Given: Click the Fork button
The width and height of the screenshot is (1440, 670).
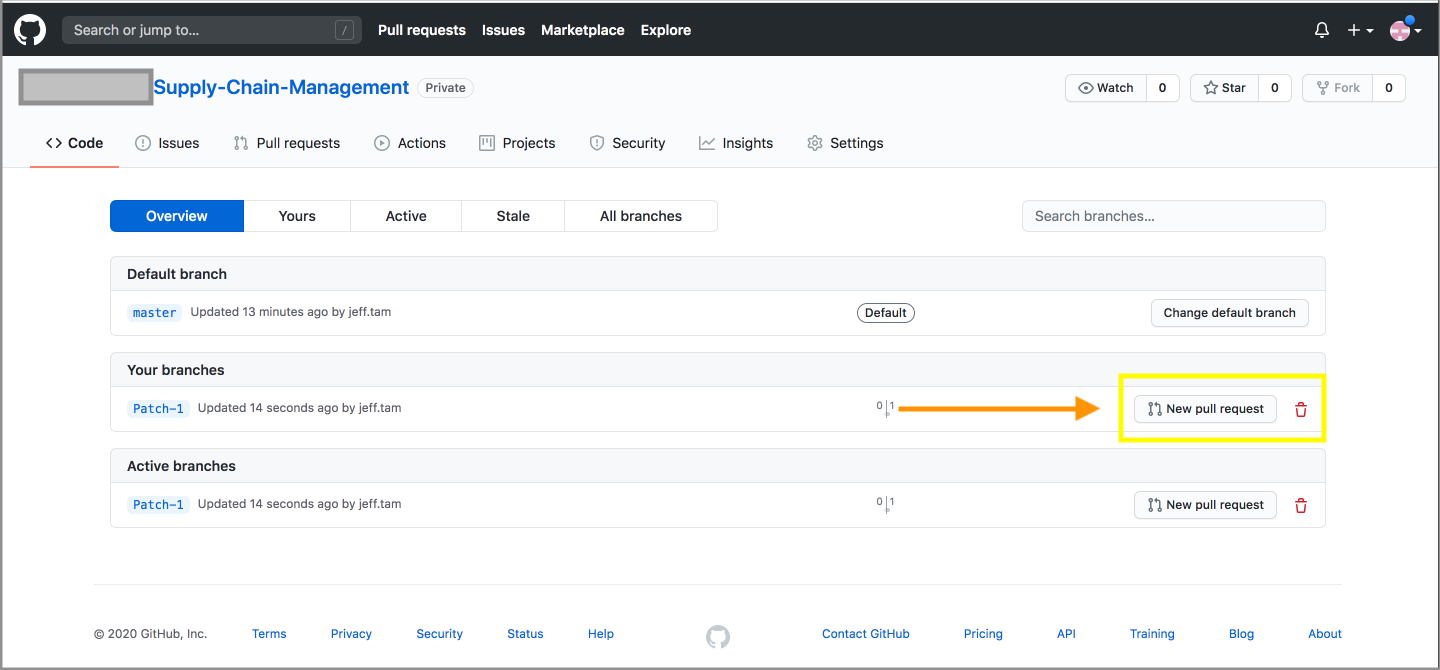Looking at the screenshot, I should pyautogui.click(x=1338, y=88).
